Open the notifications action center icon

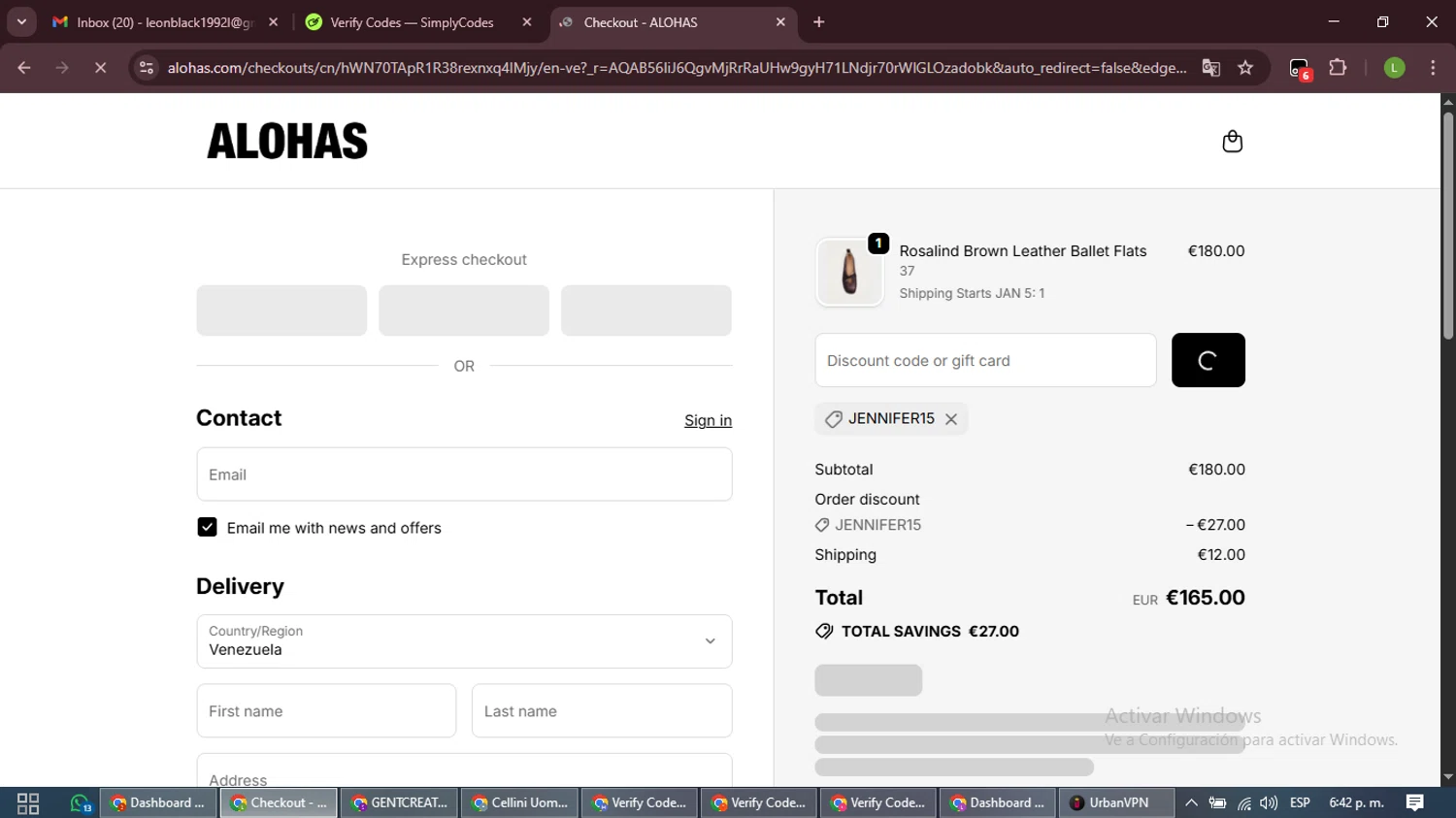click(x=1415, y=803)
